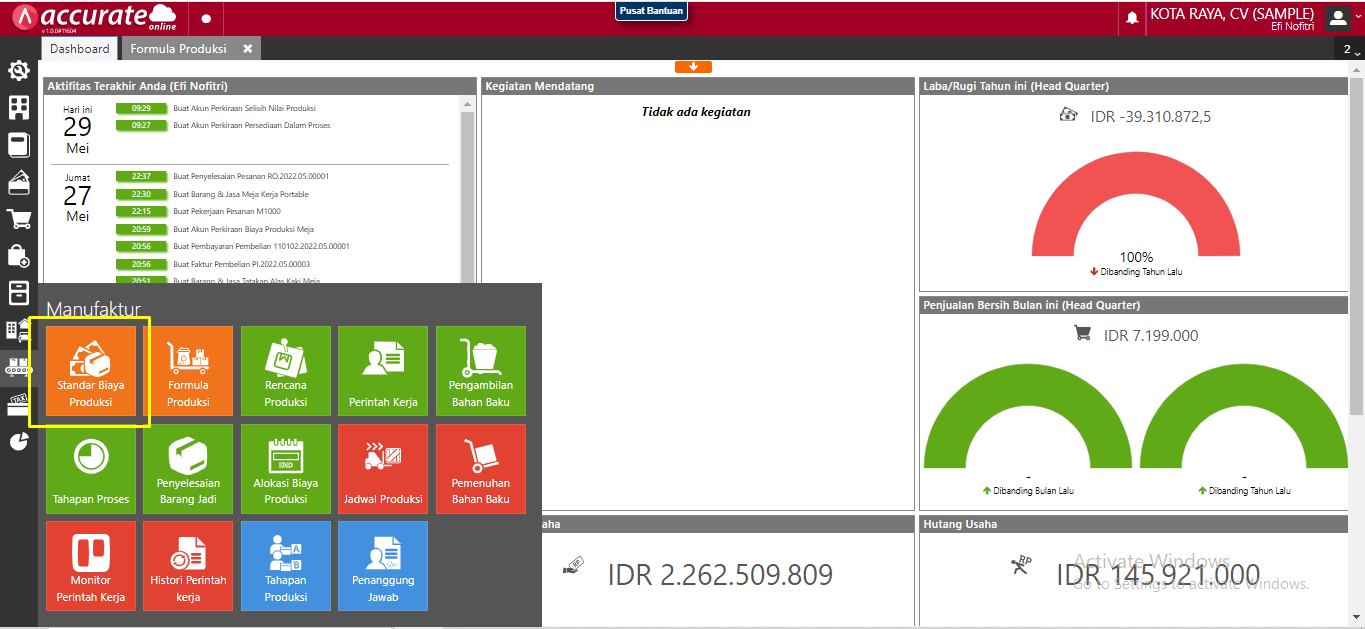Open settings gear in sidebar

[19, 70]
